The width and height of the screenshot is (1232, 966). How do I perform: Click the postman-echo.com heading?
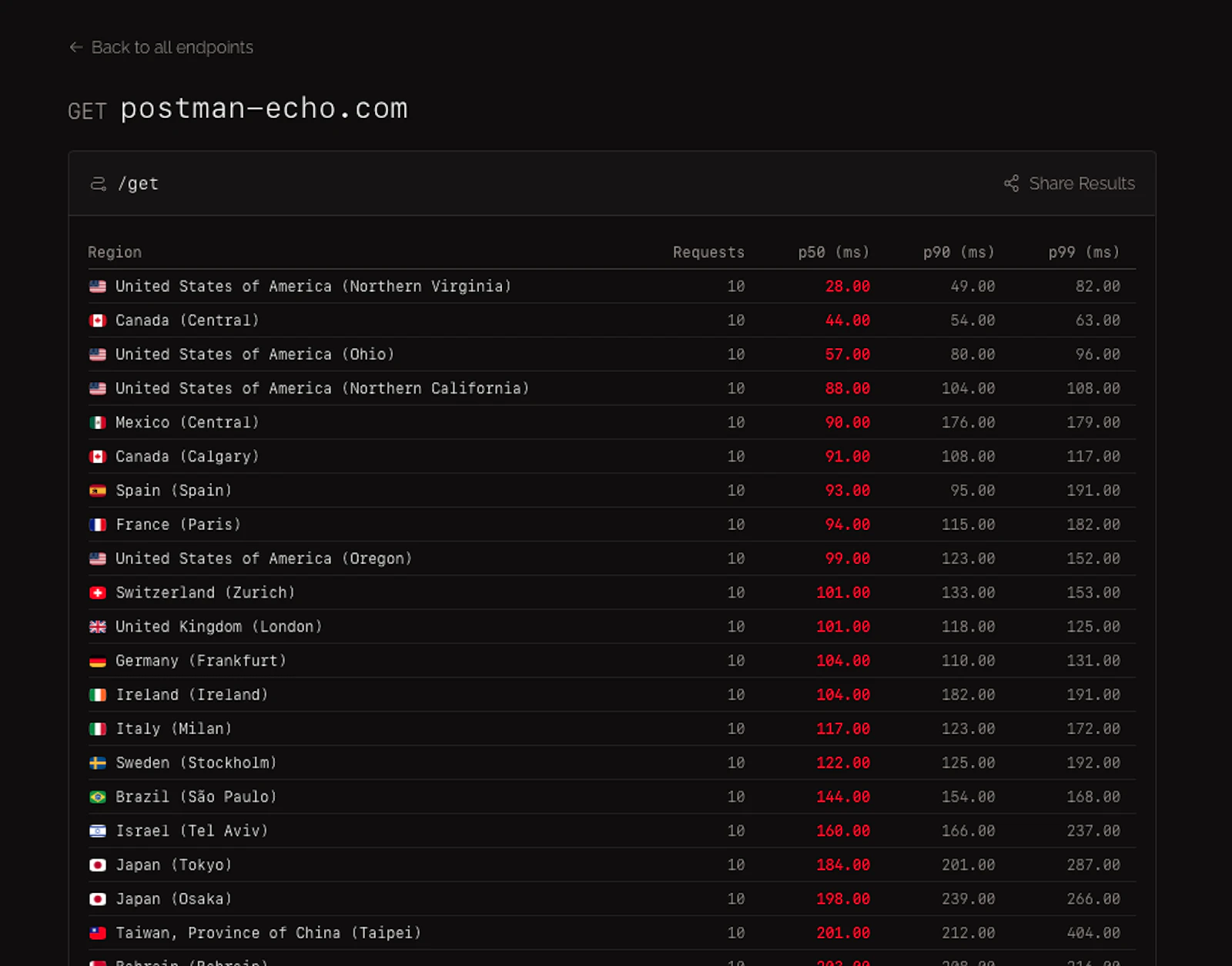pos(264,109)
